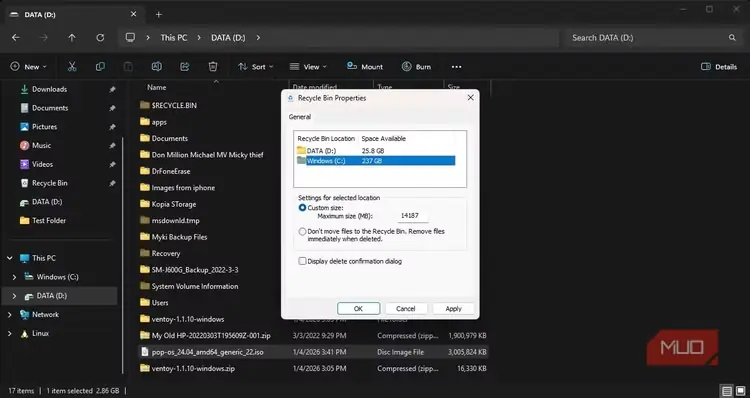
Task: Click the search magnifier icon
Action: 732,37
